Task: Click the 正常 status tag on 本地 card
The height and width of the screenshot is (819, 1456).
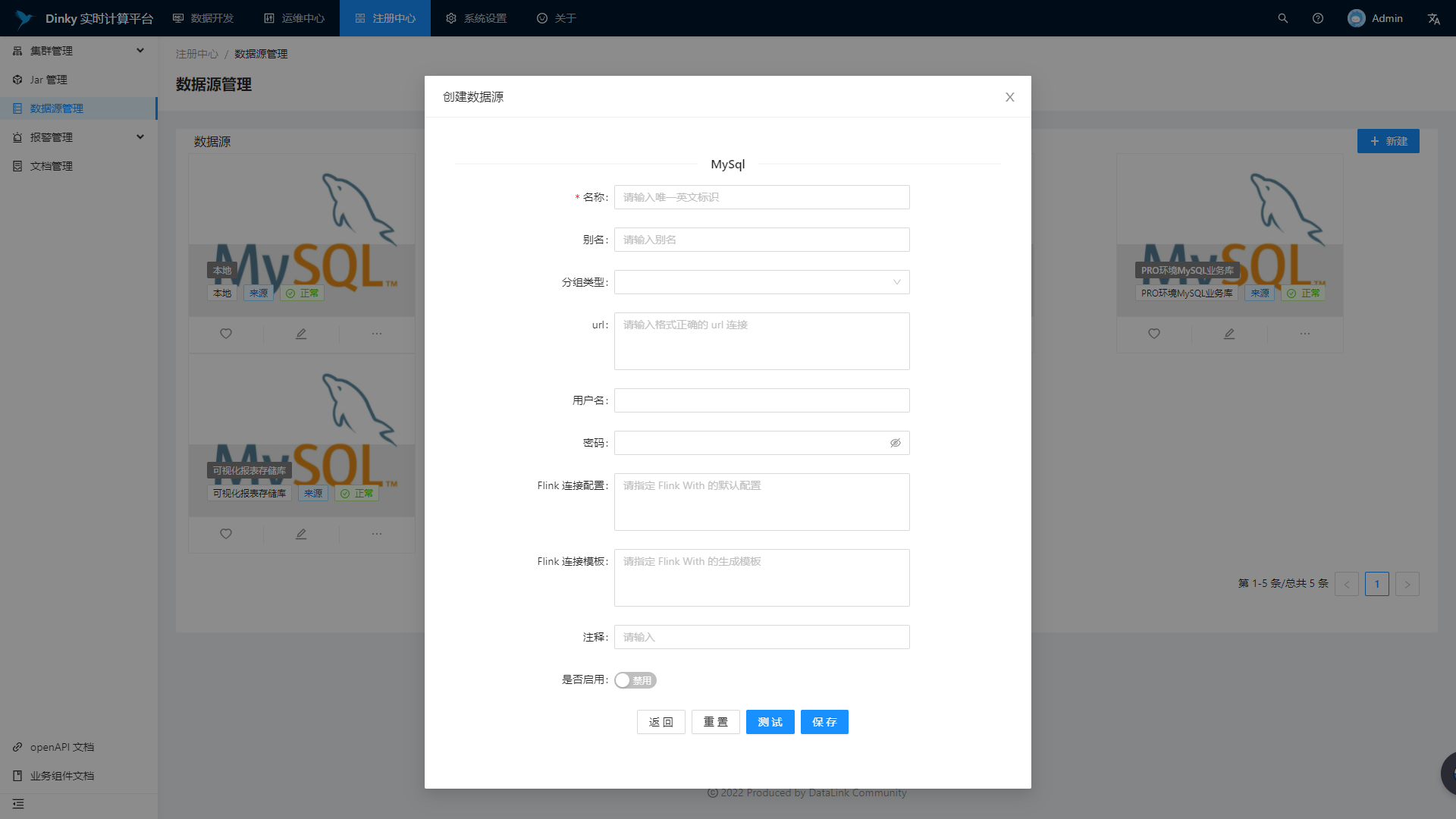Action: point(303,293)
